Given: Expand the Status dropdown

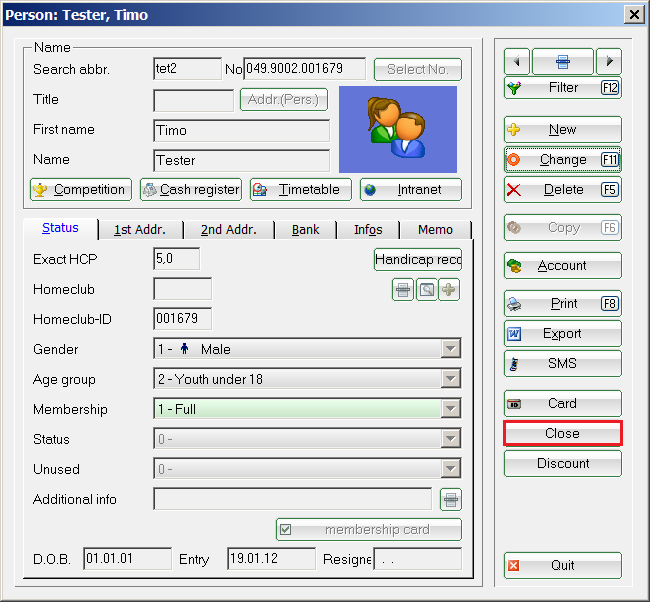Looking at the screenshot, I should coord(450,439).
